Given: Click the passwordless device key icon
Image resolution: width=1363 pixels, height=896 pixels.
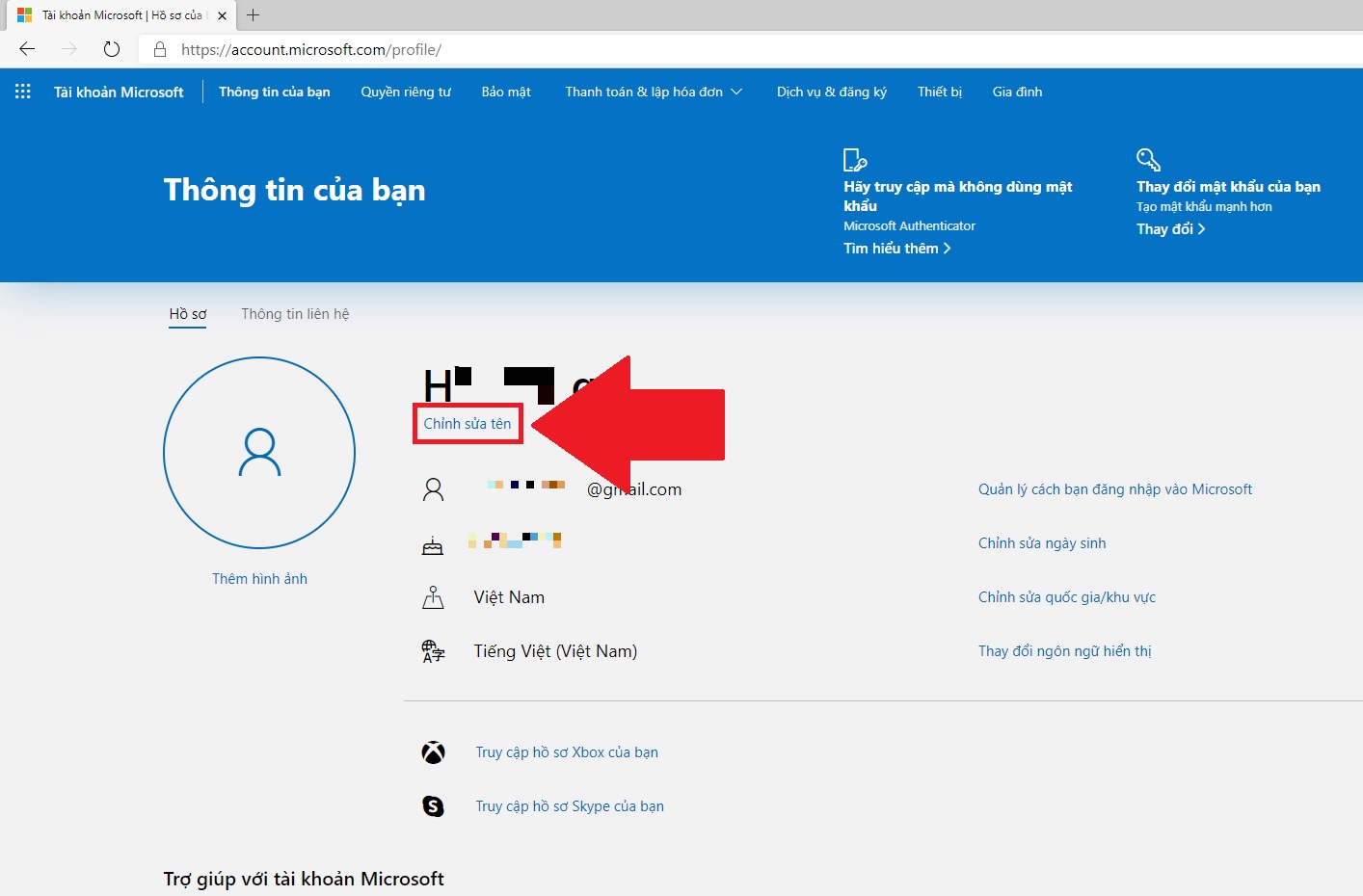Looking at the screenshot, I should (855, 160).
